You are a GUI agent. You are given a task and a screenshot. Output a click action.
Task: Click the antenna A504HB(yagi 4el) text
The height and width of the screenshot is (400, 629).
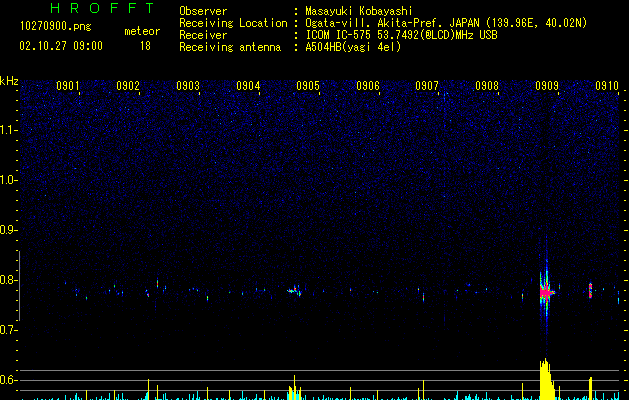353,47
